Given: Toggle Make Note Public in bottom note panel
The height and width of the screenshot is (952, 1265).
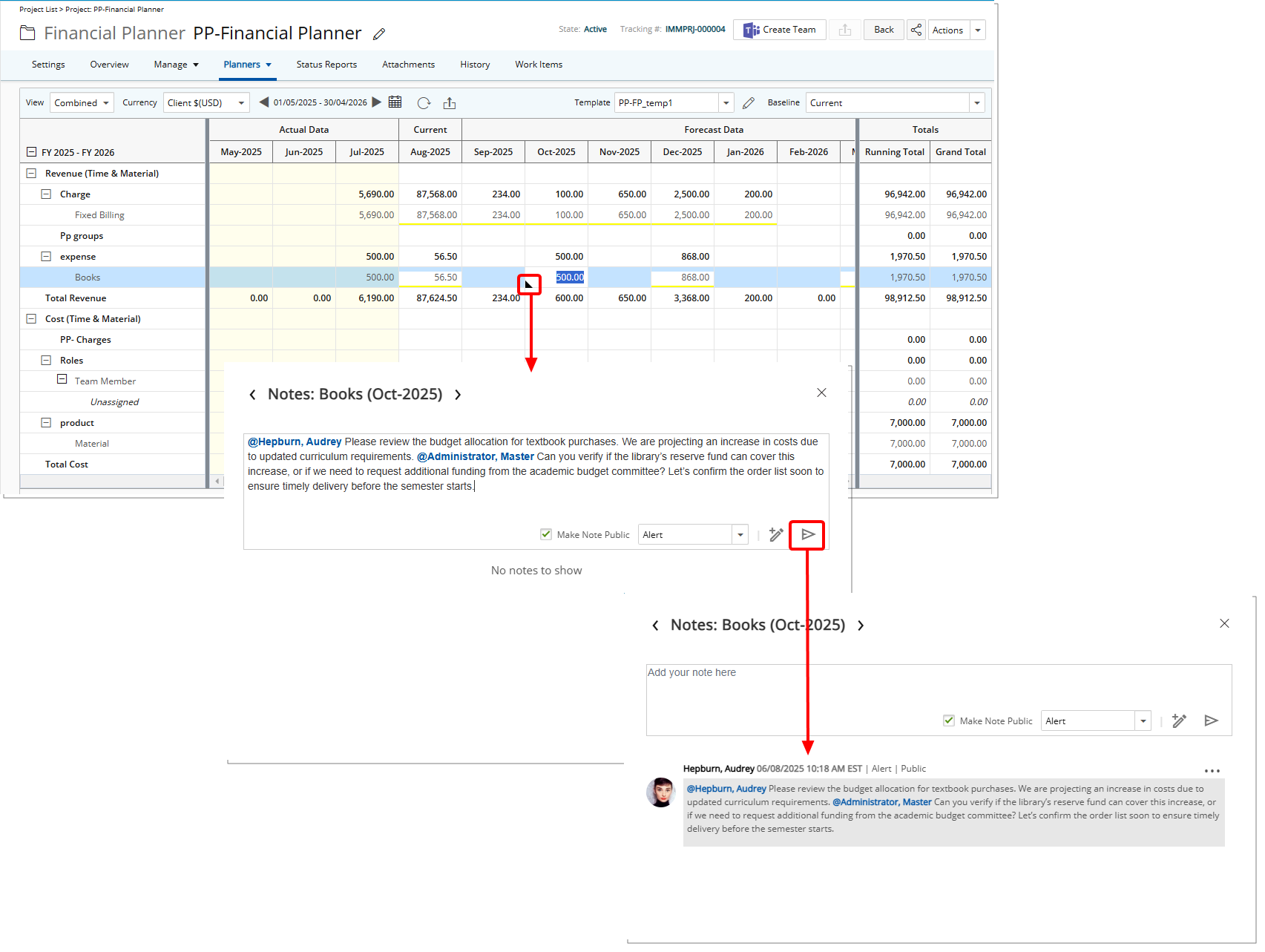Looking at the screenshot, I should 949,720.
